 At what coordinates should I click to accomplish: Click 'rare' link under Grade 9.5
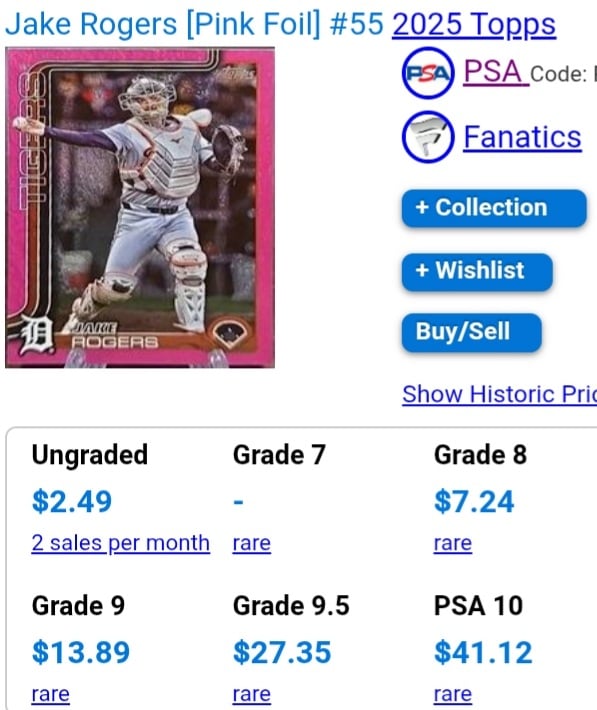pos(252,694)
